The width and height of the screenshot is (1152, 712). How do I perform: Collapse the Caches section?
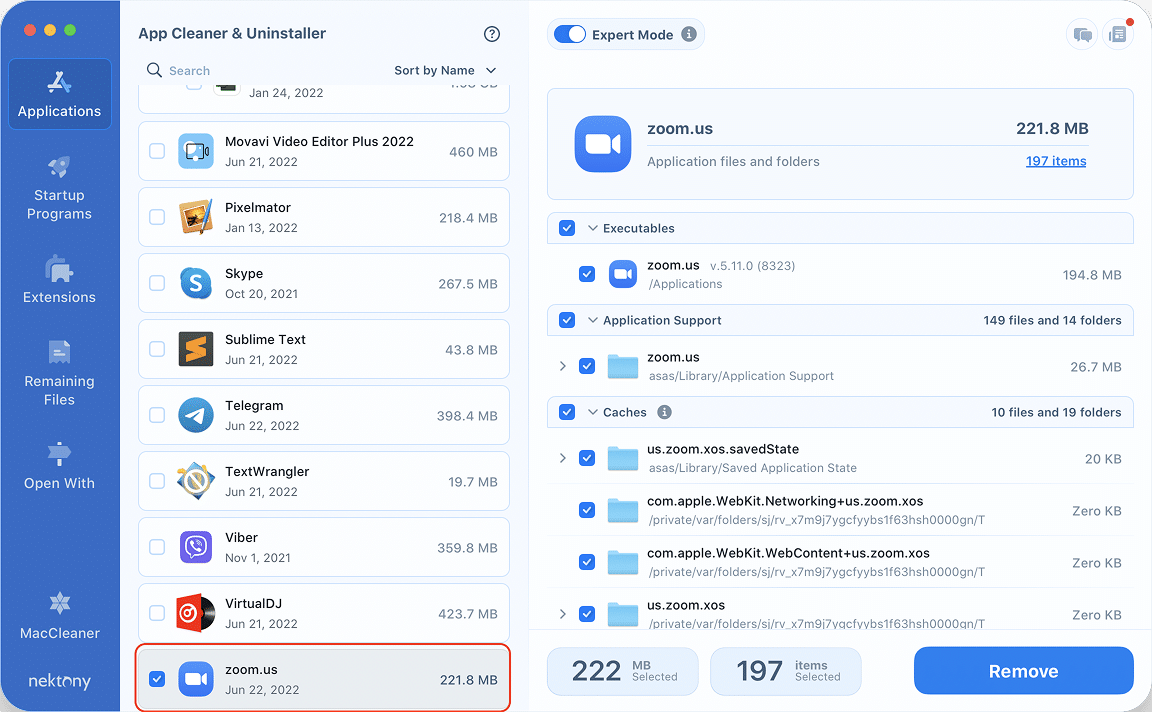(593, 412)
